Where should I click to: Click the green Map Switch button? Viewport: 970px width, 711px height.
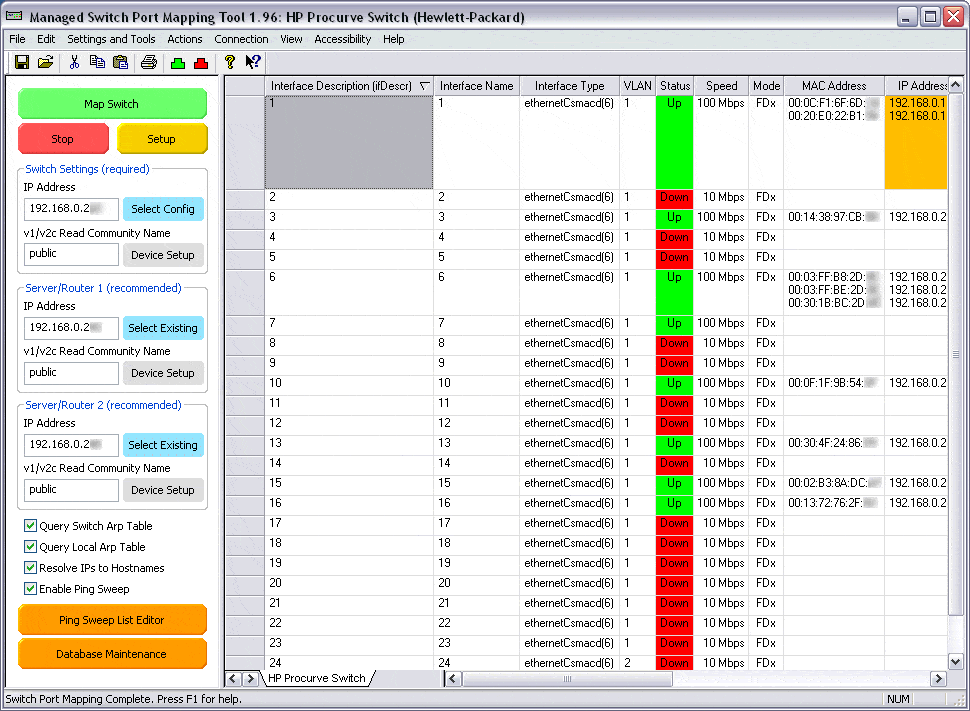click(x=112, y=104)
